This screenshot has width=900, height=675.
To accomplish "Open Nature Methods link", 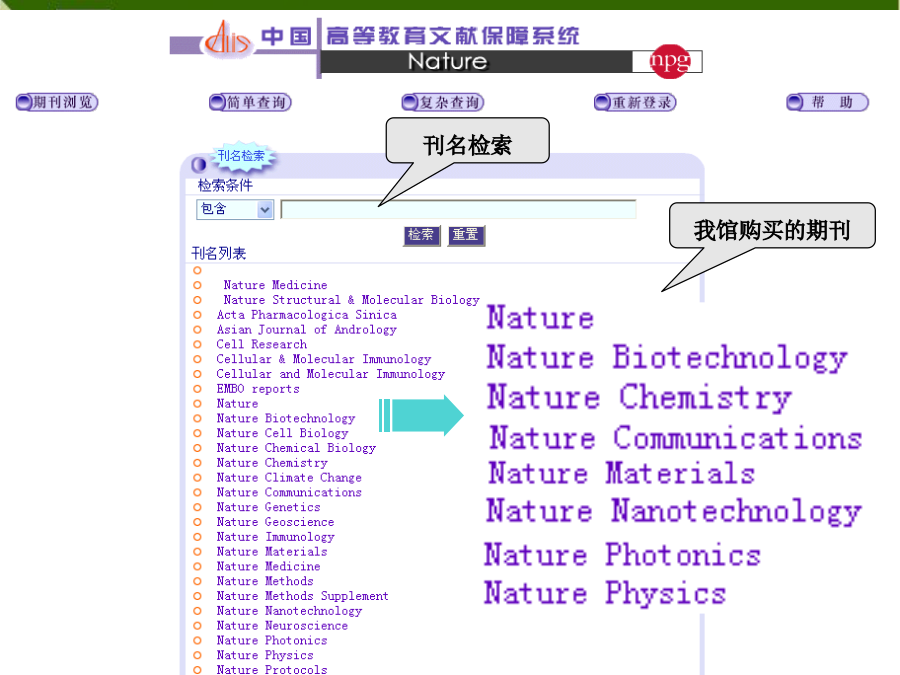I will (265, 581).
